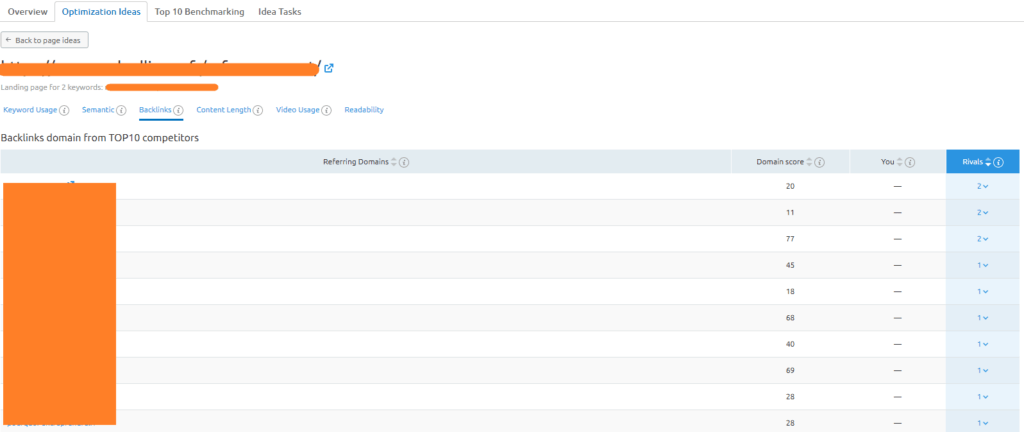Expand rivals for domain score 20 row
The width and height of the screenshot is (1024, 432).
click(x=983, y=187)
